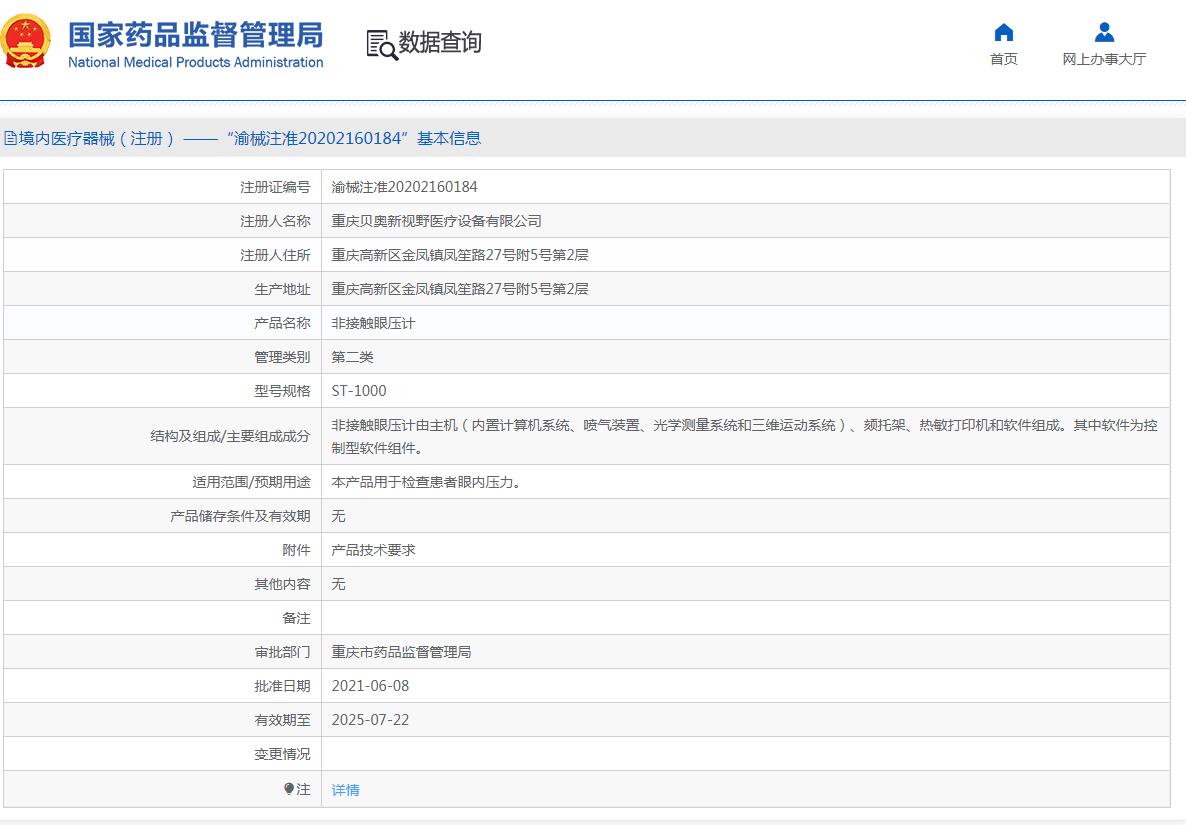Select 重庆贝奥新视野医疗设备有限公司 registrant name
The image size is (1186, 825).
(x=436, y=221)
